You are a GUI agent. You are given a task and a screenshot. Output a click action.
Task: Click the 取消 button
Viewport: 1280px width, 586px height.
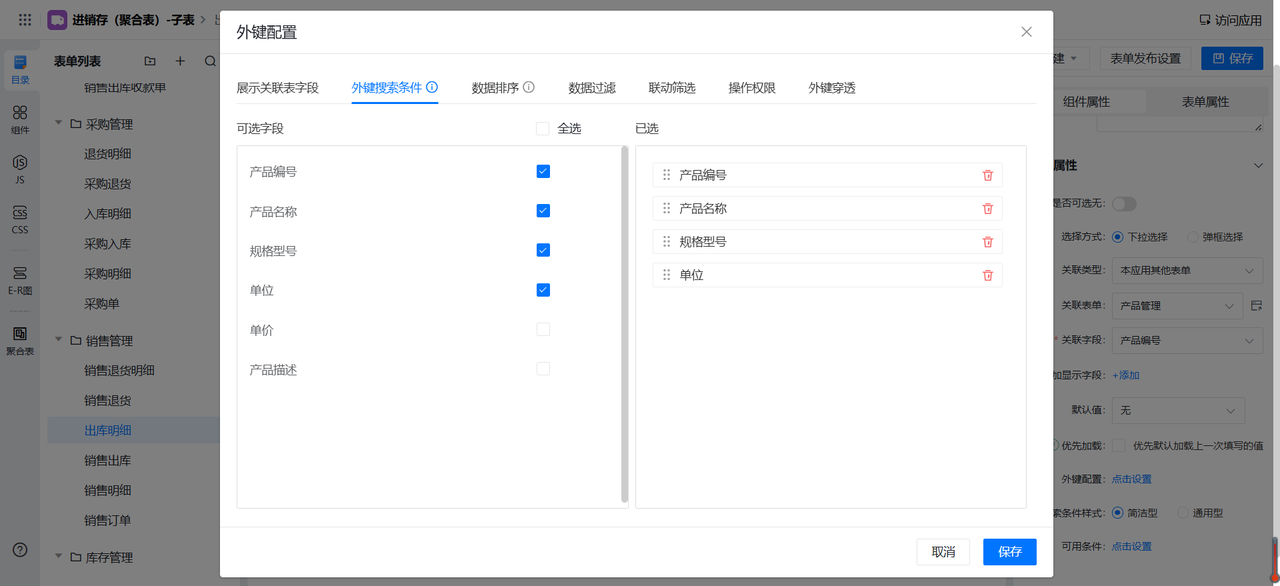pos(943,552)
